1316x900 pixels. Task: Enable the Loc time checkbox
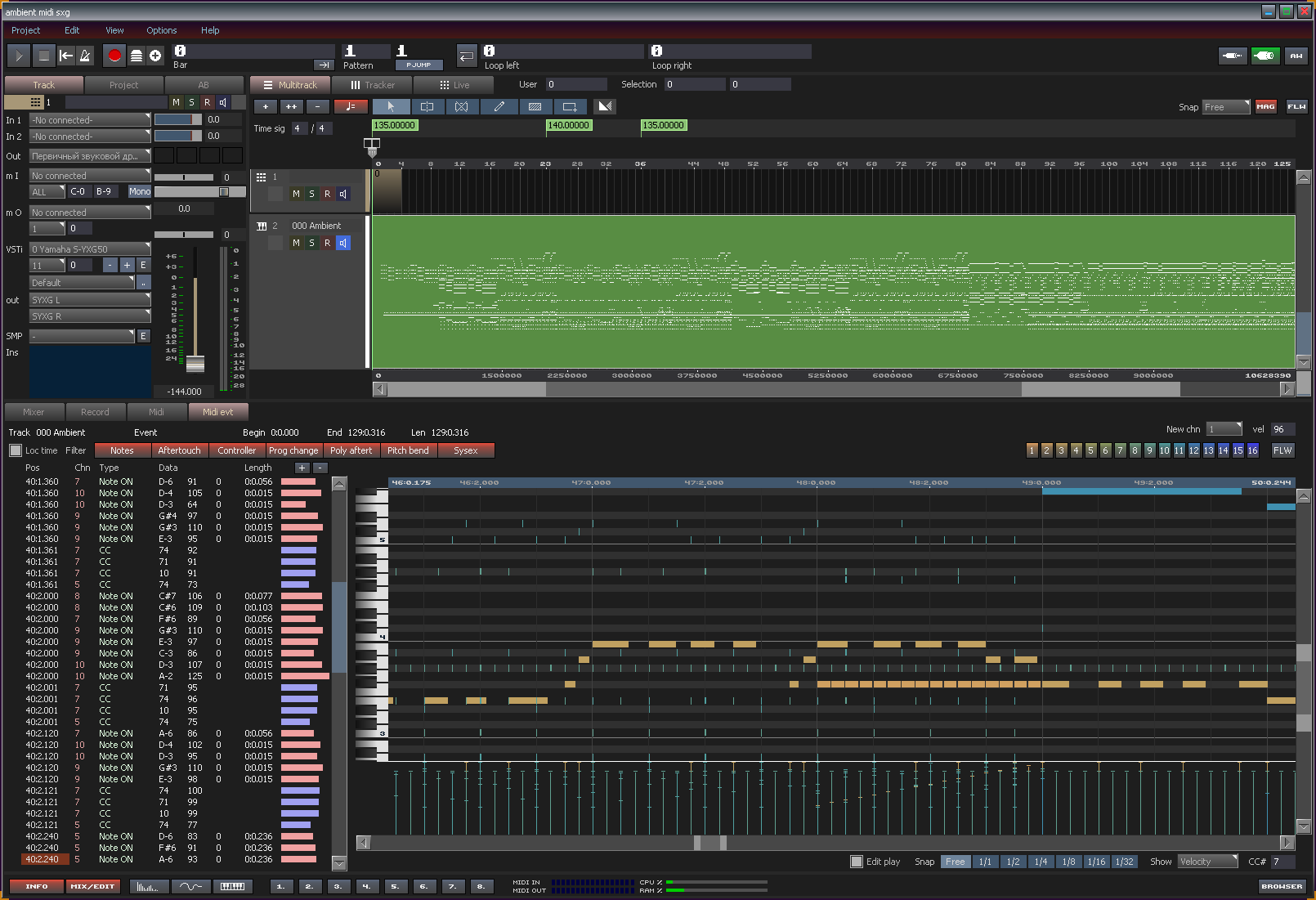15,450
